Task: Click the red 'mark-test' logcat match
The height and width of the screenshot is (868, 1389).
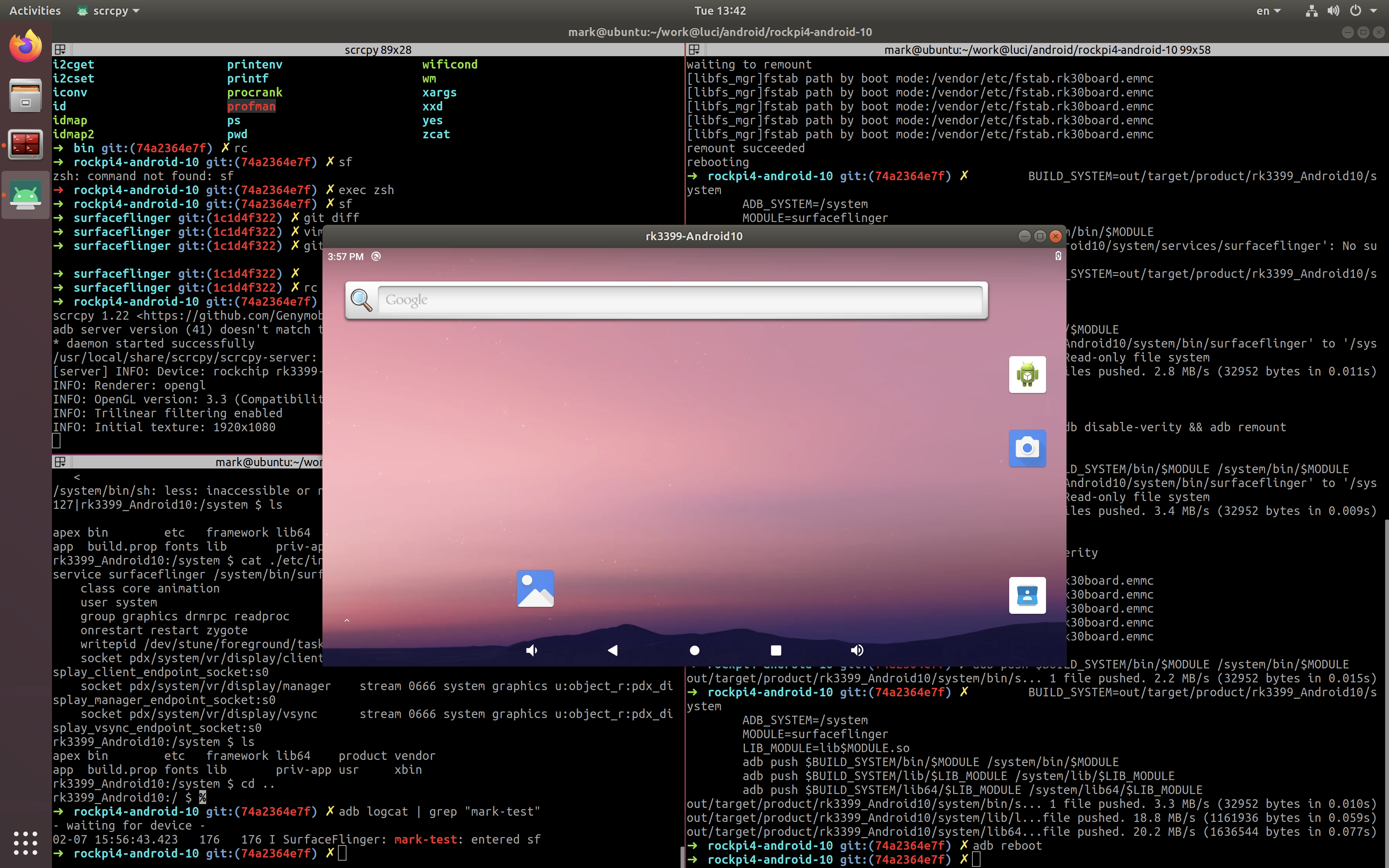Action: pyautogui.click(x=426, y=839)
